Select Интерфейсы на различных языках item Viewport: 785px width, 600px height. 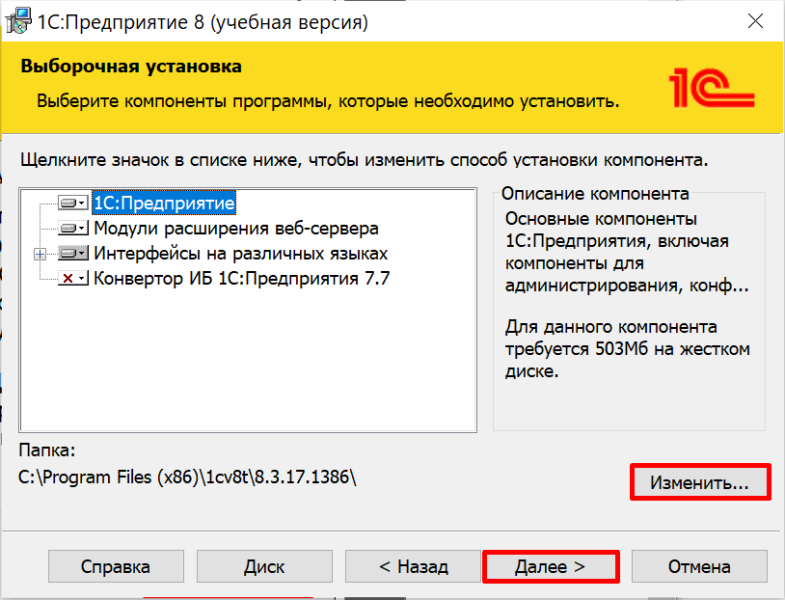tap(240, 254)
